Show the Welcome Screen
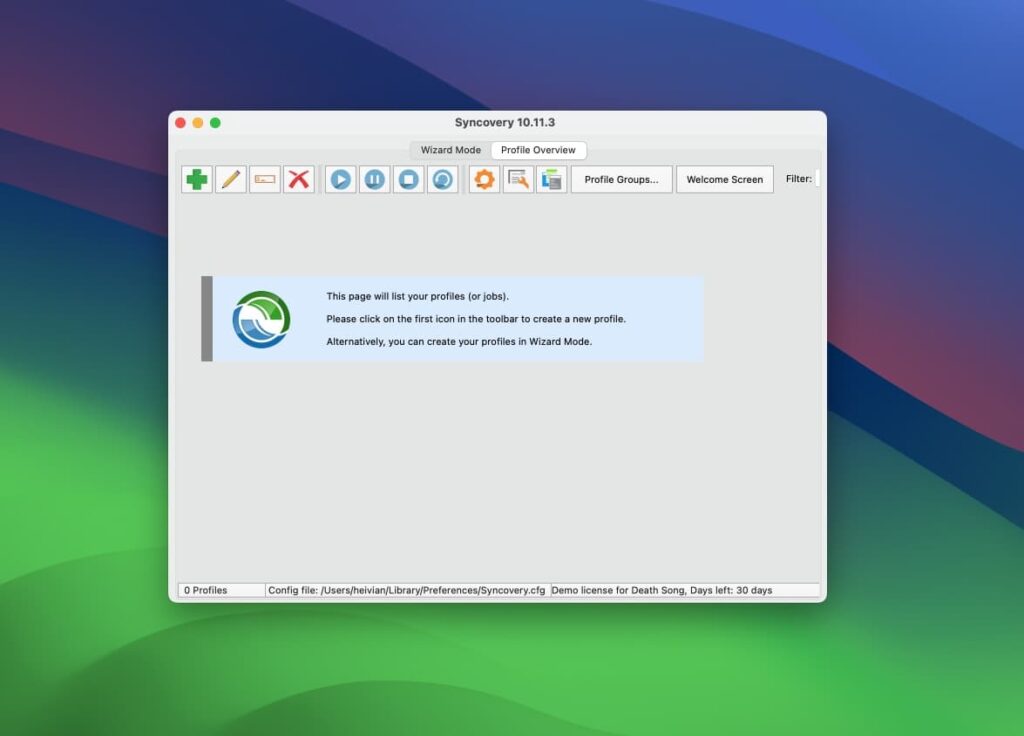Viewport: 1024px width, 736px height. pos(724,179)
